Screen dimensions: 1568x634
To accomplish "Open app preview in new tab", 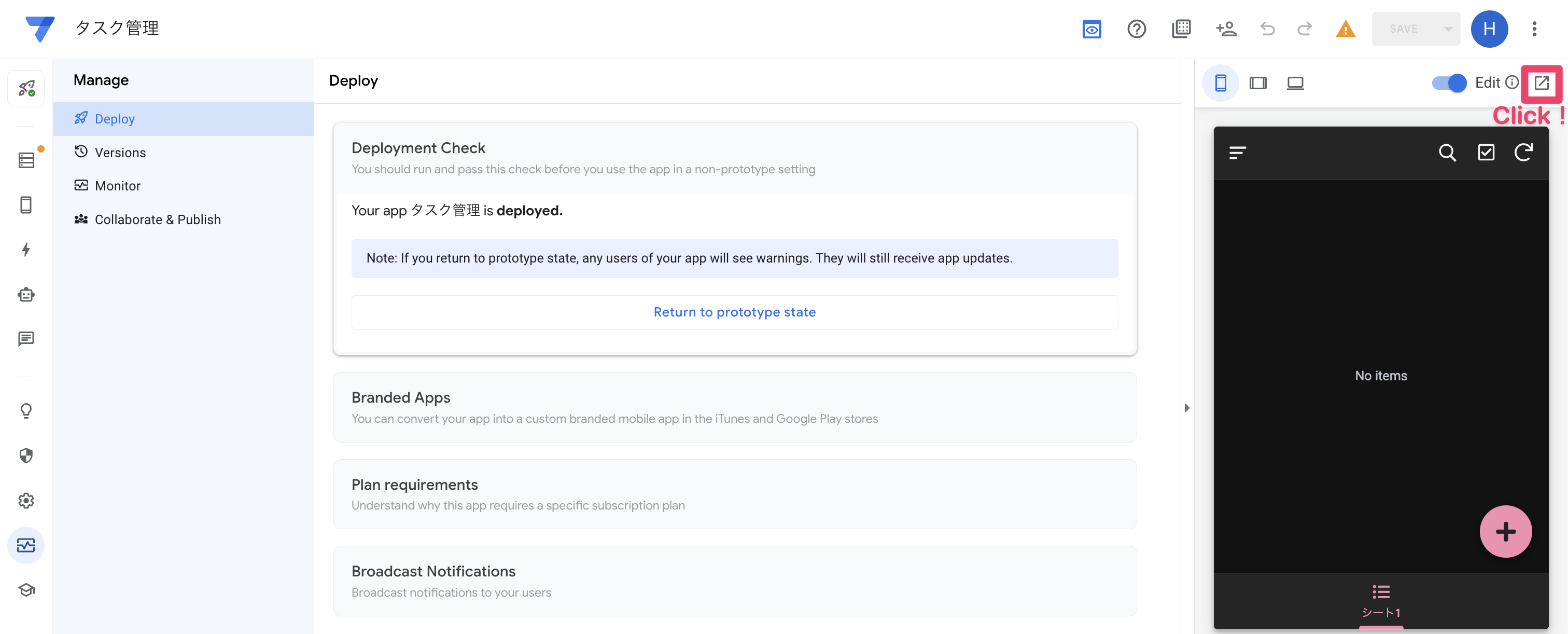I will 1541,83.
